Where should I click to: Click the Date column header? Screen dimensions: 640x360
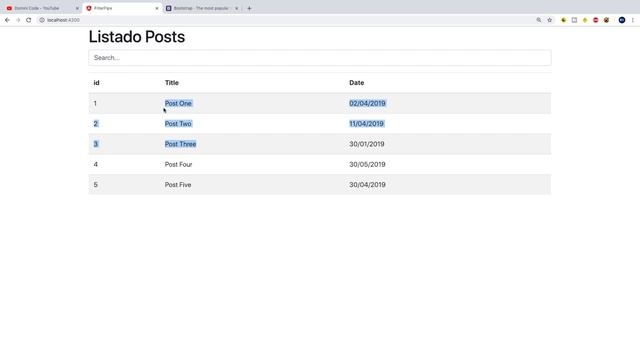[356, 82]
